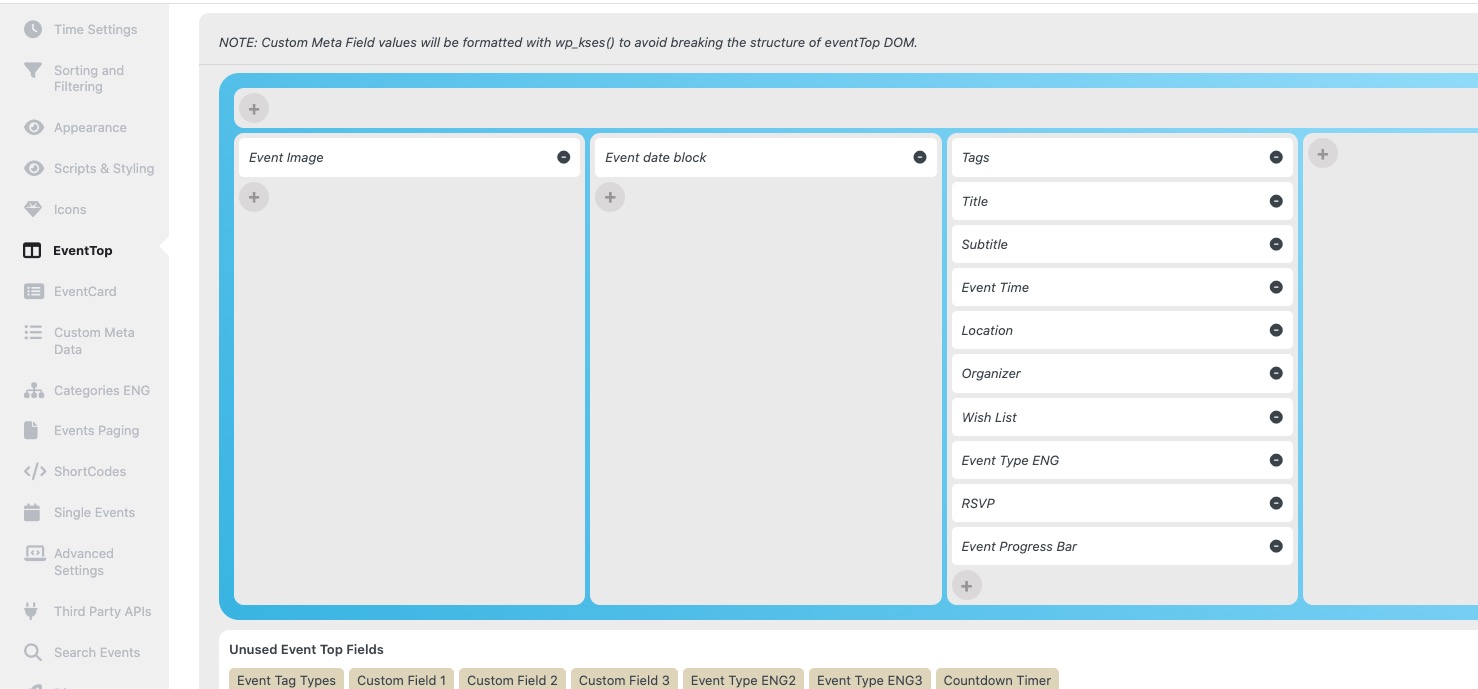This screenshot has height=689, width=1478.
Task: Click the EventTop layout icon
Action: pos(32,250)
